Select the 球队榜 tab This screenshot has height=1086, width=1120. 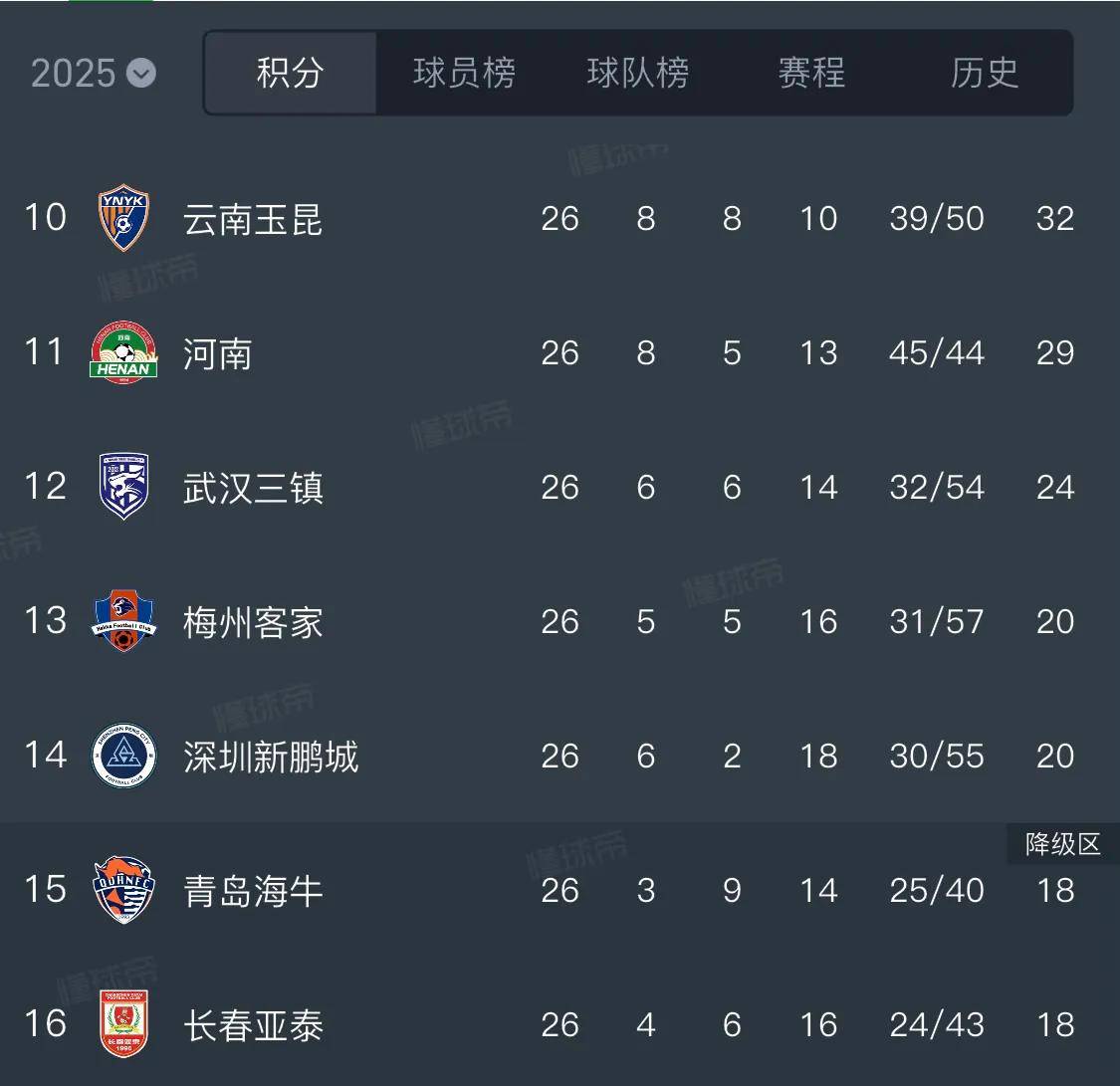click(x=635, y=72)
